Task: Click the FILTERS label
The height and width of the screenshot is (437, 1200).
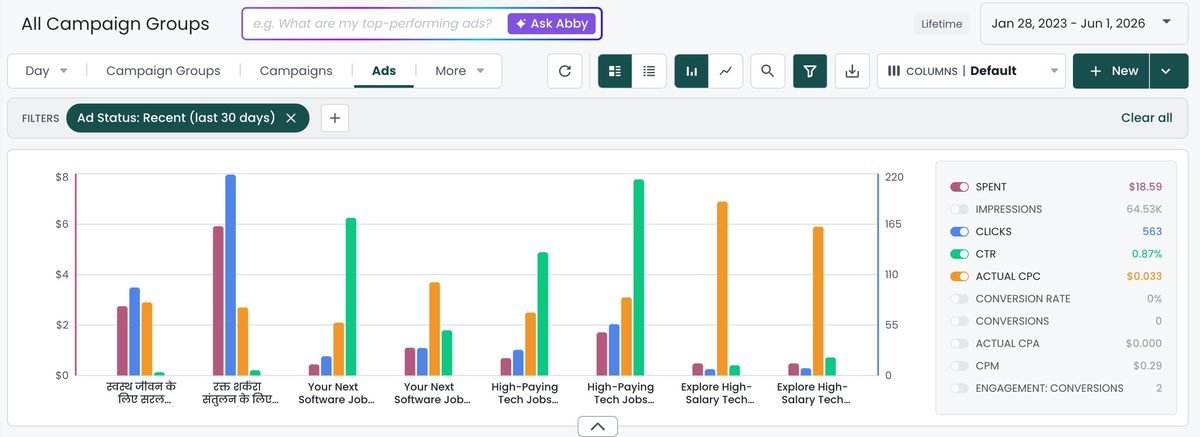Action: (x=40, y=118)
